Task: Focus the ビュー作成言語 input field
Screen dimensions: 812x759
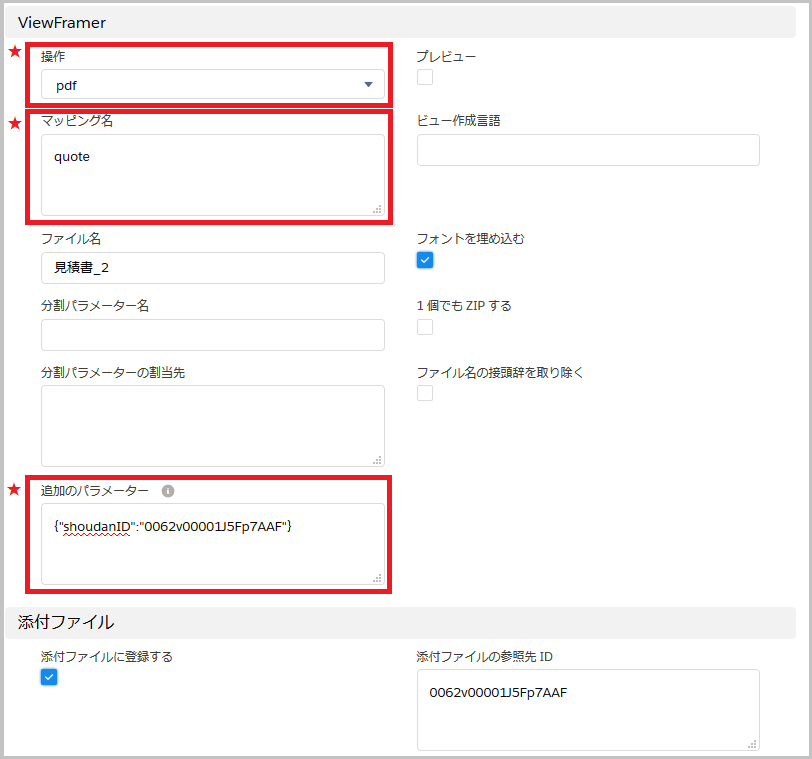Action: [588, 150]
